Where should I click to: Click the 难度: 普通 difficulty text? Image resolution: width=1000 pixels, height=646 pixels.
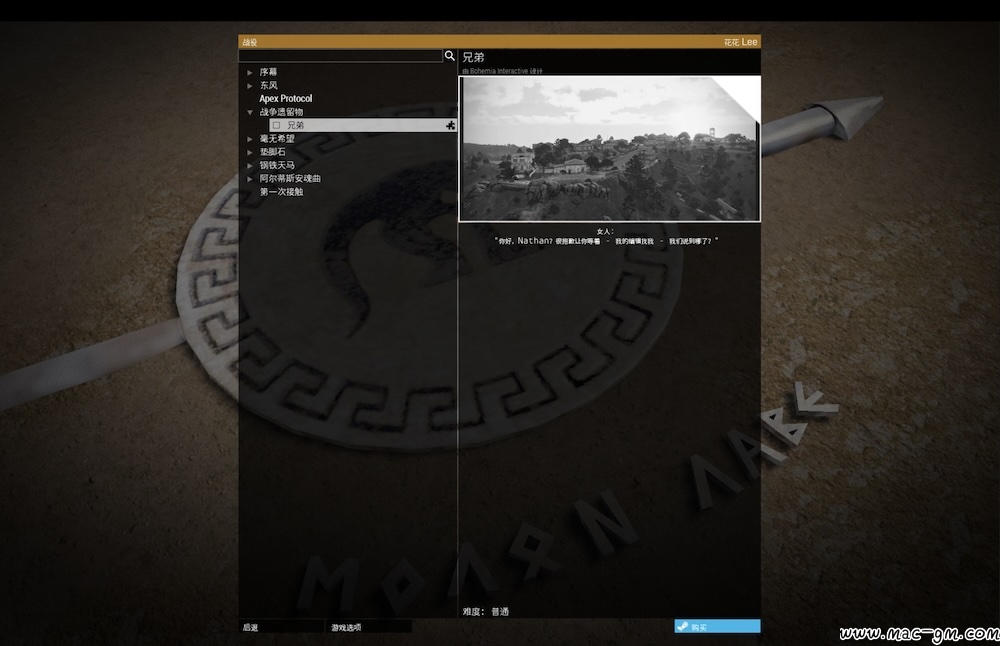tap(486, 612)
